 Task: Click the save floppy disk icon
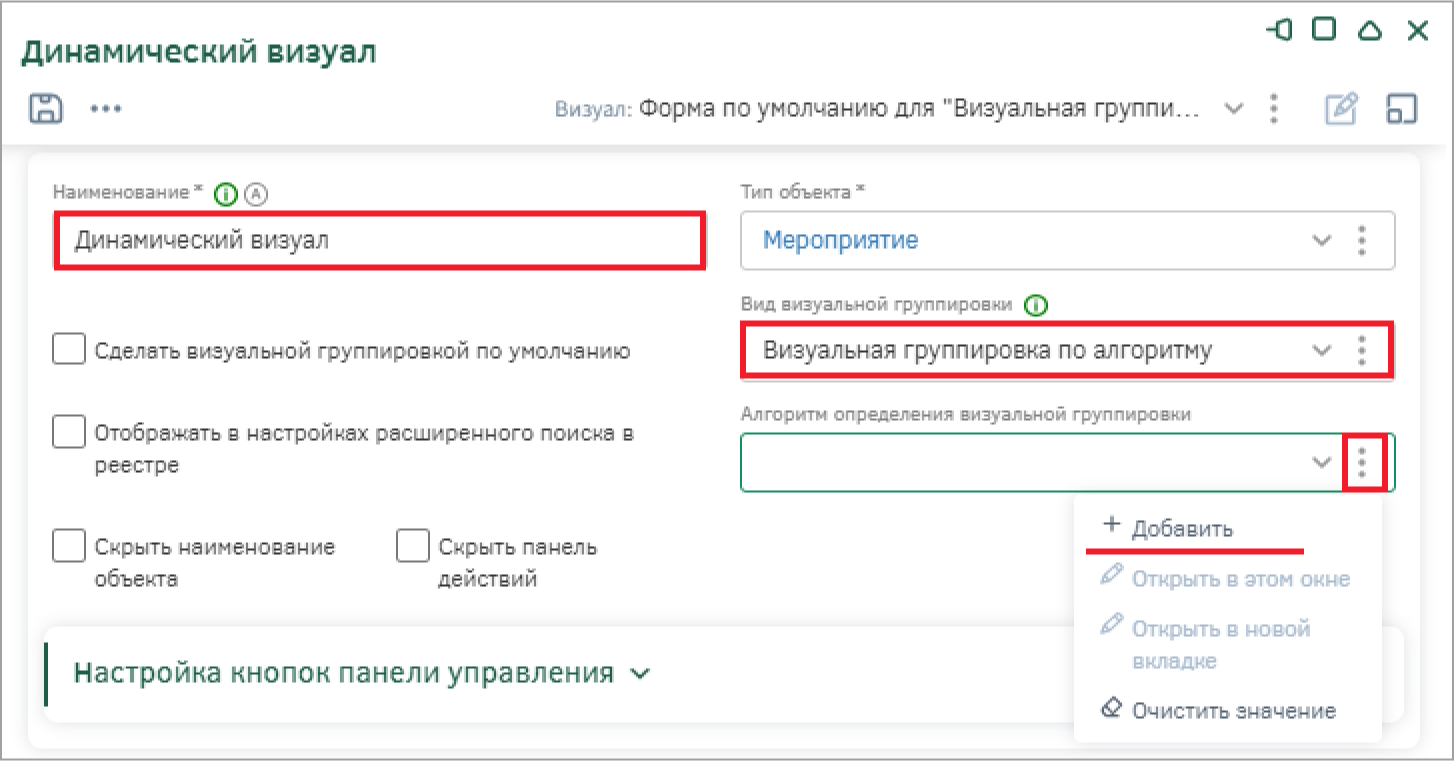click(x=46, y=108)
